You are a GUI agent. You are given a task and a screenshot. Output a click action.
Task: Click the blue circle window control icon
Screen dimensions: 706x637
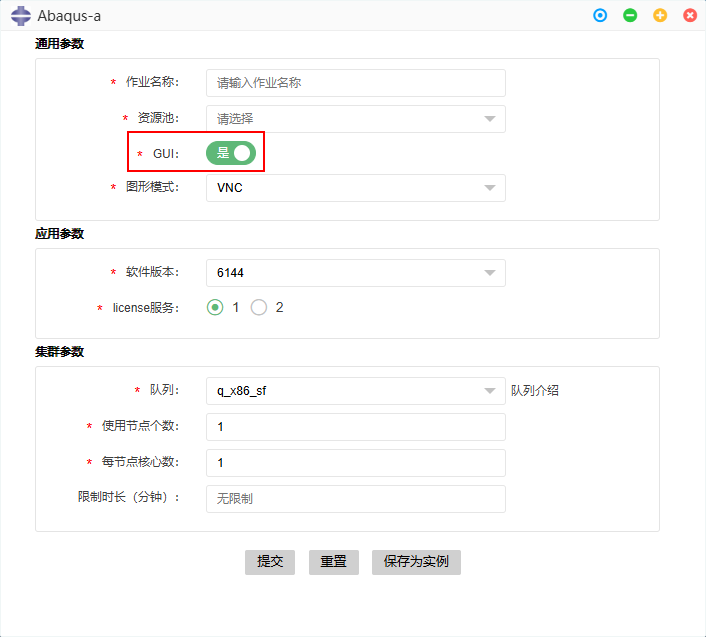coord(600,15)
